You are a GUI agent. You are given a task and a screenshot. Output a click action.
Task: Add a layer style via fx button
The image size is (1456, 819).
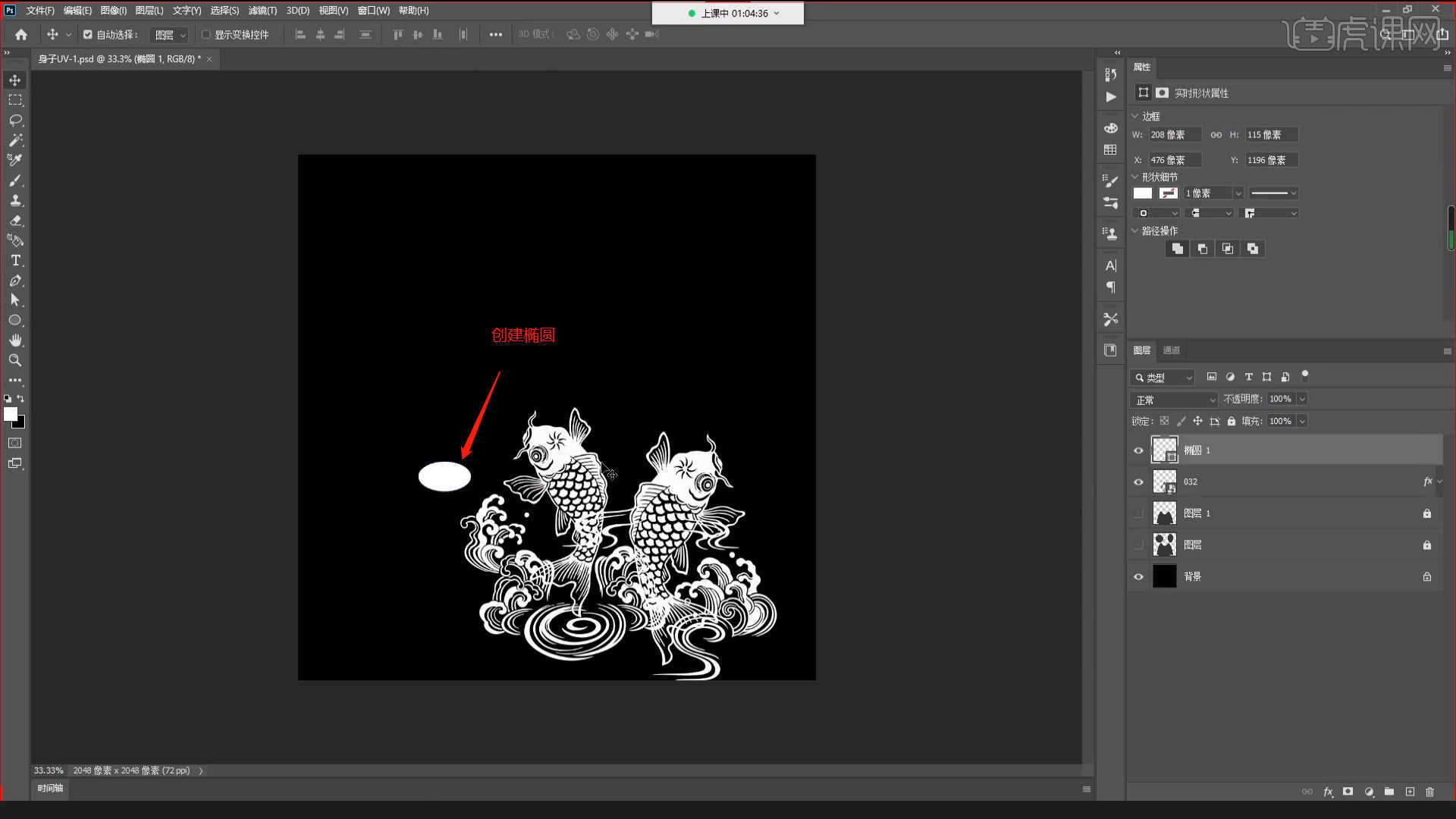coord(1328,792)
